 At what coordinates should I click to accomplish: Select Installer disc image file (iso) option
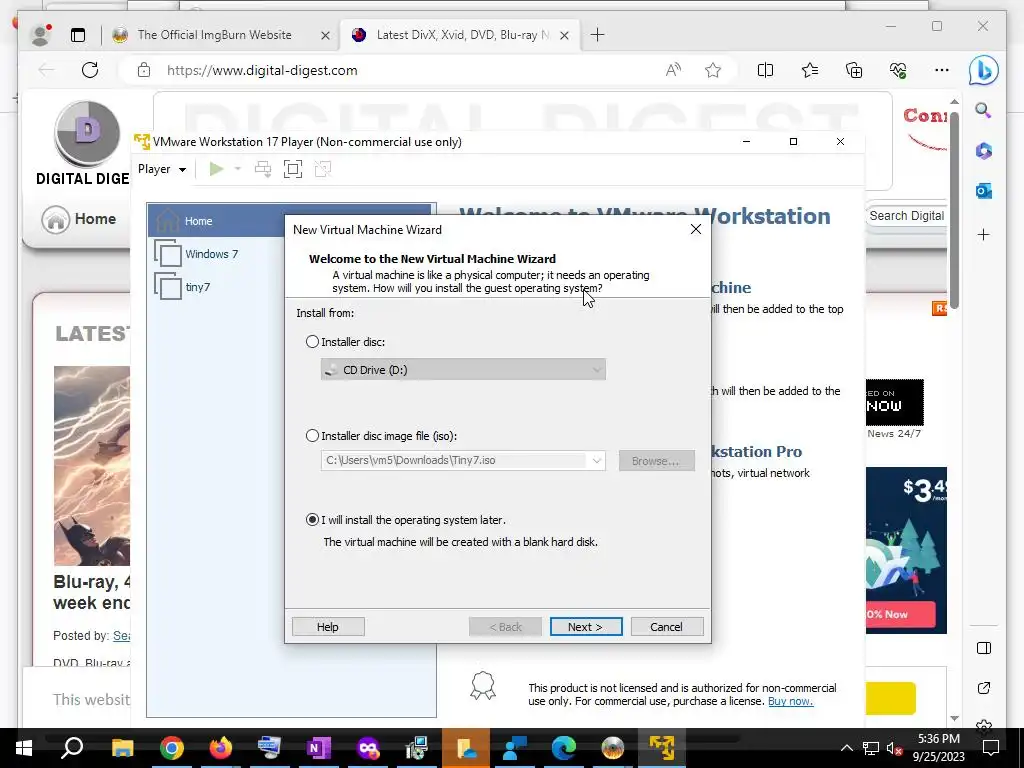tap(312, 436)
